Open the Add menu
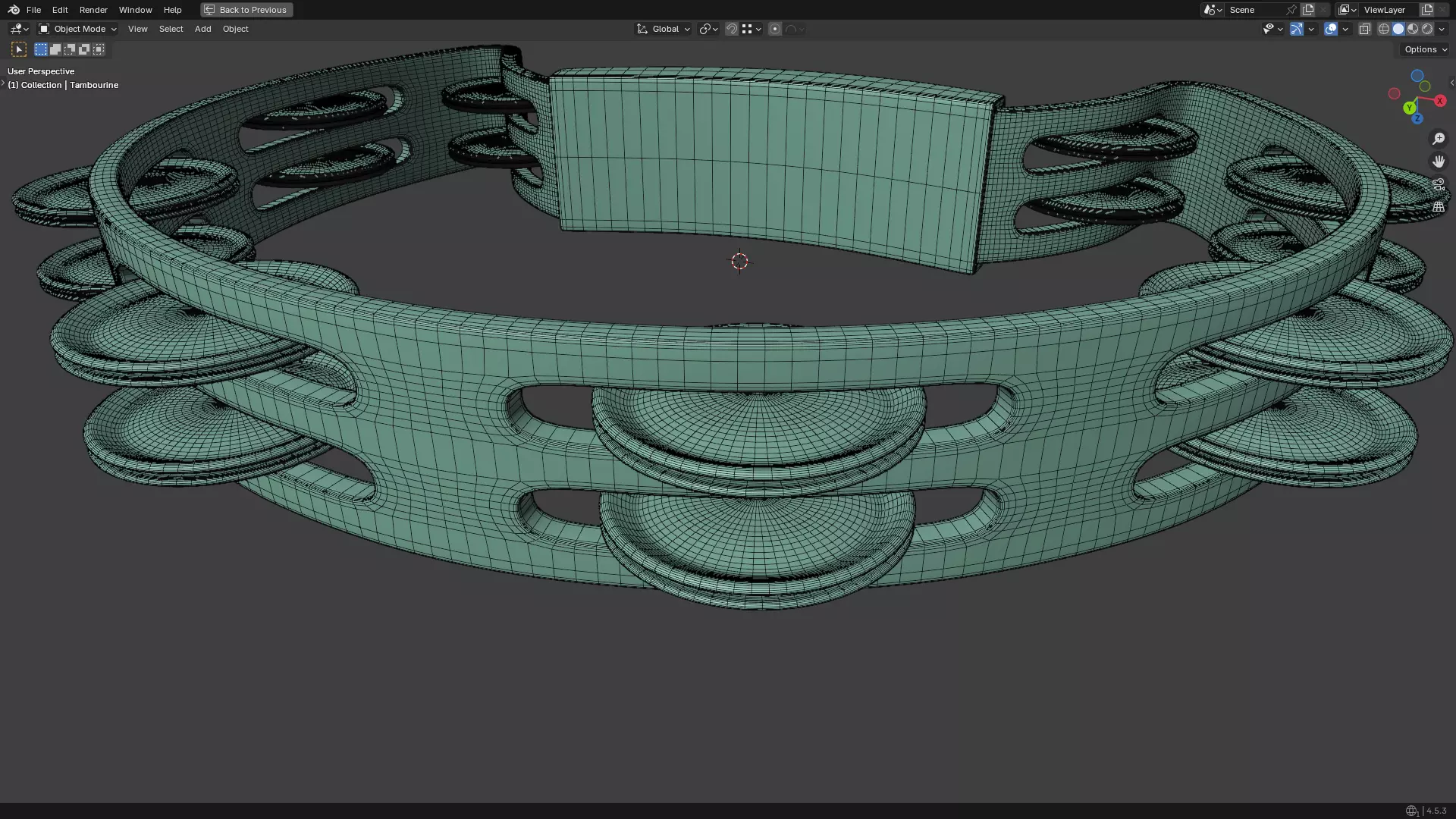 (x=202, y=29)
